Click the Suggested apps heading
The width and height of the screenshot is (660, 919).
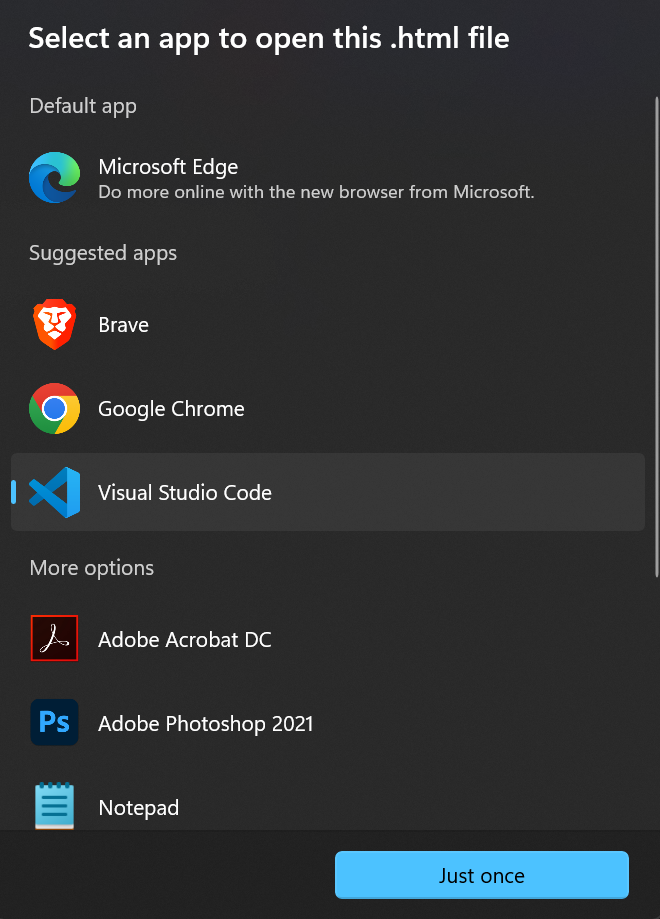point(103,253)
